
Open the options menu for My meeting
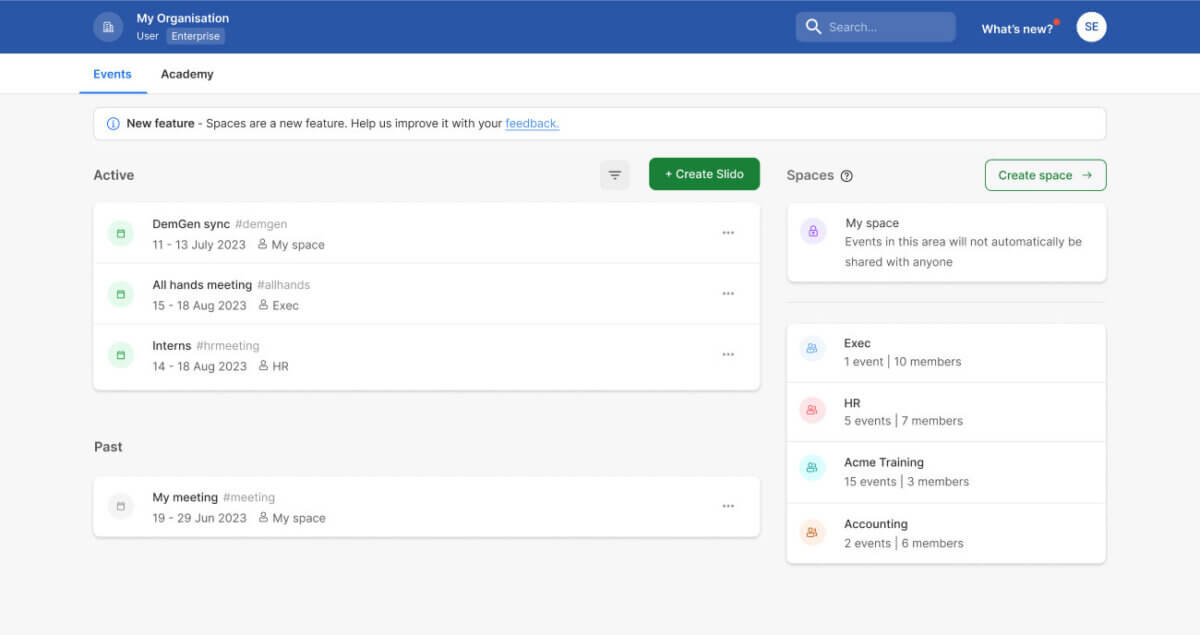click(728, 506)
